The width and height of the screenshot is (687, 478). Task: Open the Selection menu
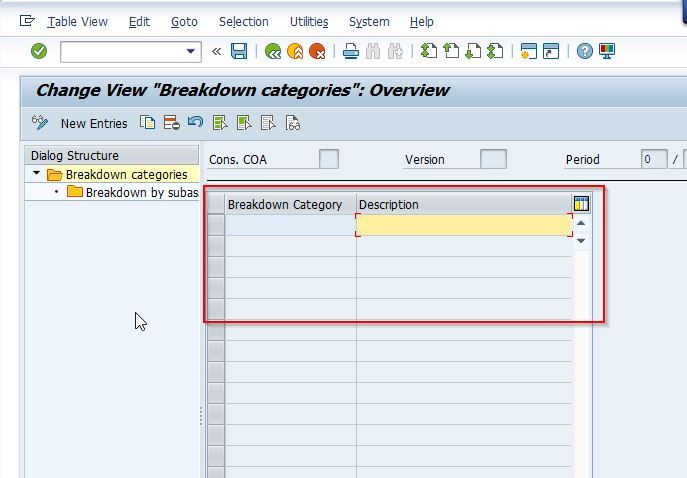[x=244, y=21]
